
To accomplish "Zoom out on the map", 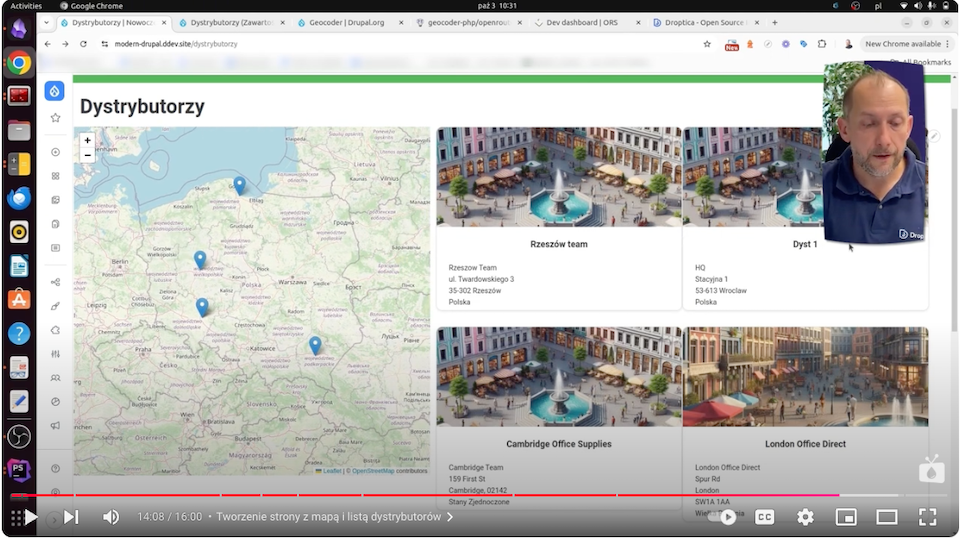I will coord(88,155).
